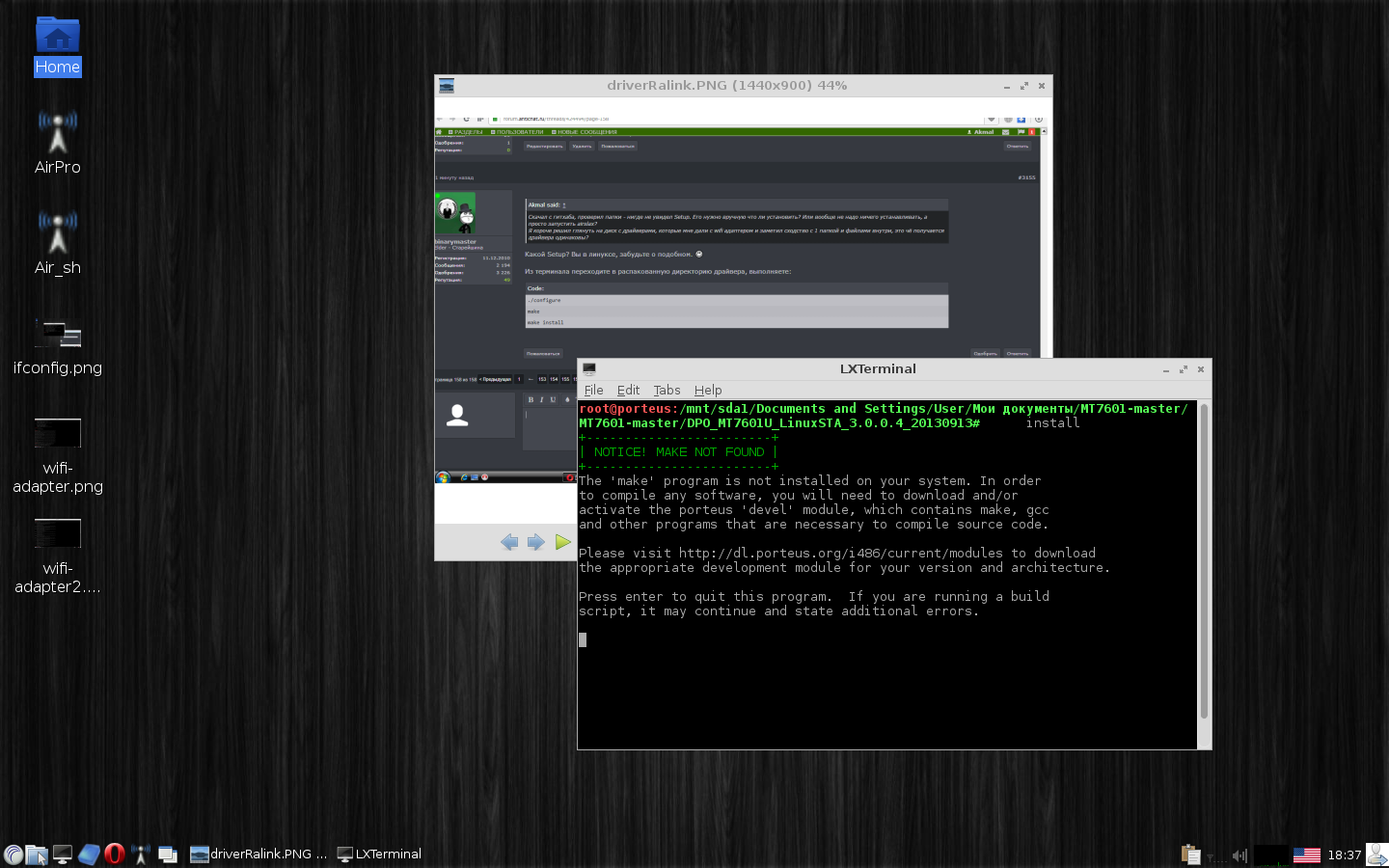
Task: Switch to driverRalink.PNG taskbar window
Action: point(259,854)
